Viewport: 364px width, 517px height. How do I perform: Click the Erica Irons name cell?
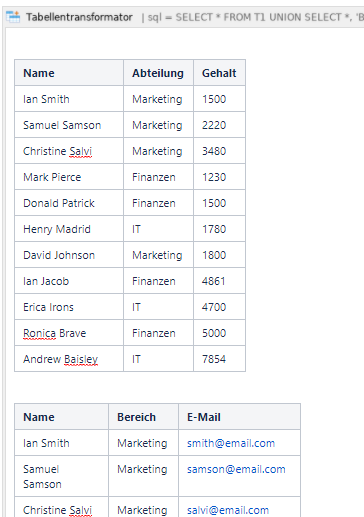pyautogui.click(x=69, y=307)
